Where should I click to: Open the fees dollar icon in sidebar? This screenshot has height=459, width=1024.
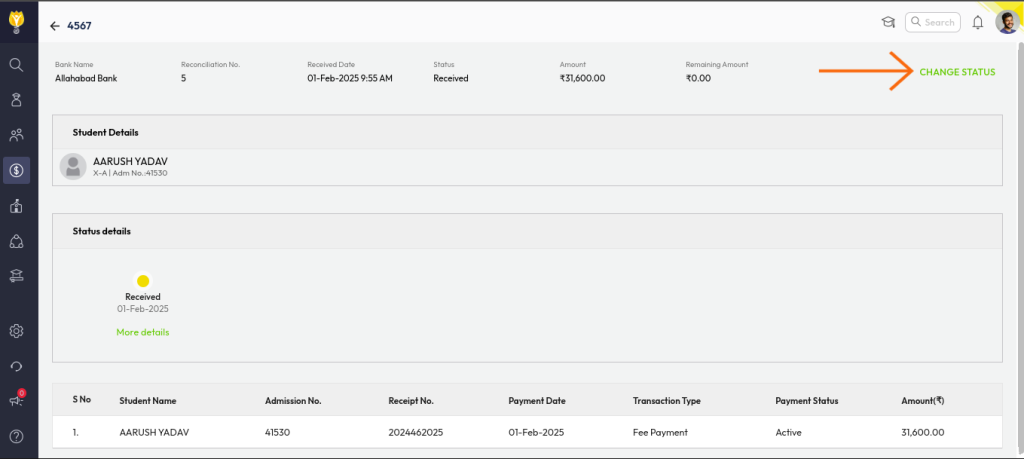pos(17,170)
